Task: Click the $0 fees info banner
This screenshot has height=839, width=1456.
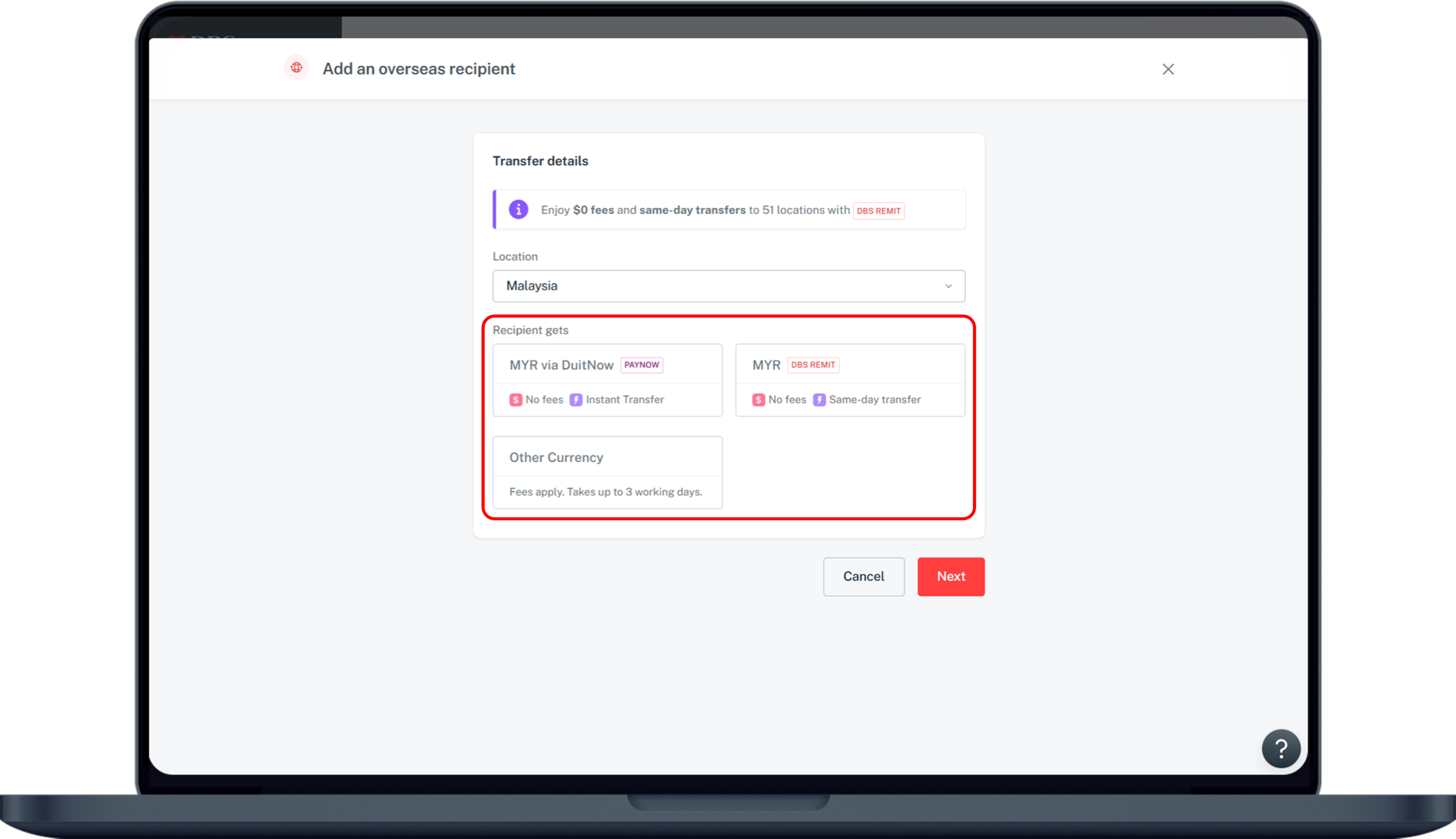Action: coord(729,209)
